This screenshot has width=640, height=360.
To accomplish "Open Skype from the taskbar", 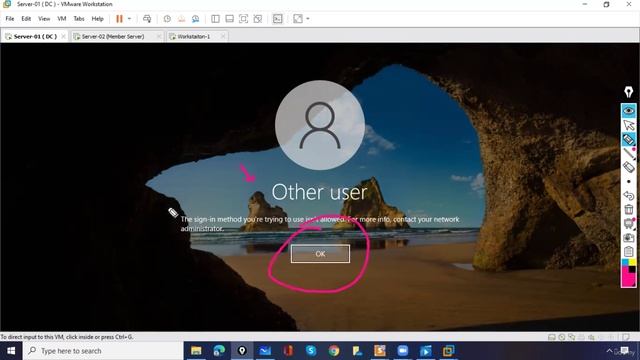I will click(x=311, y=351).
